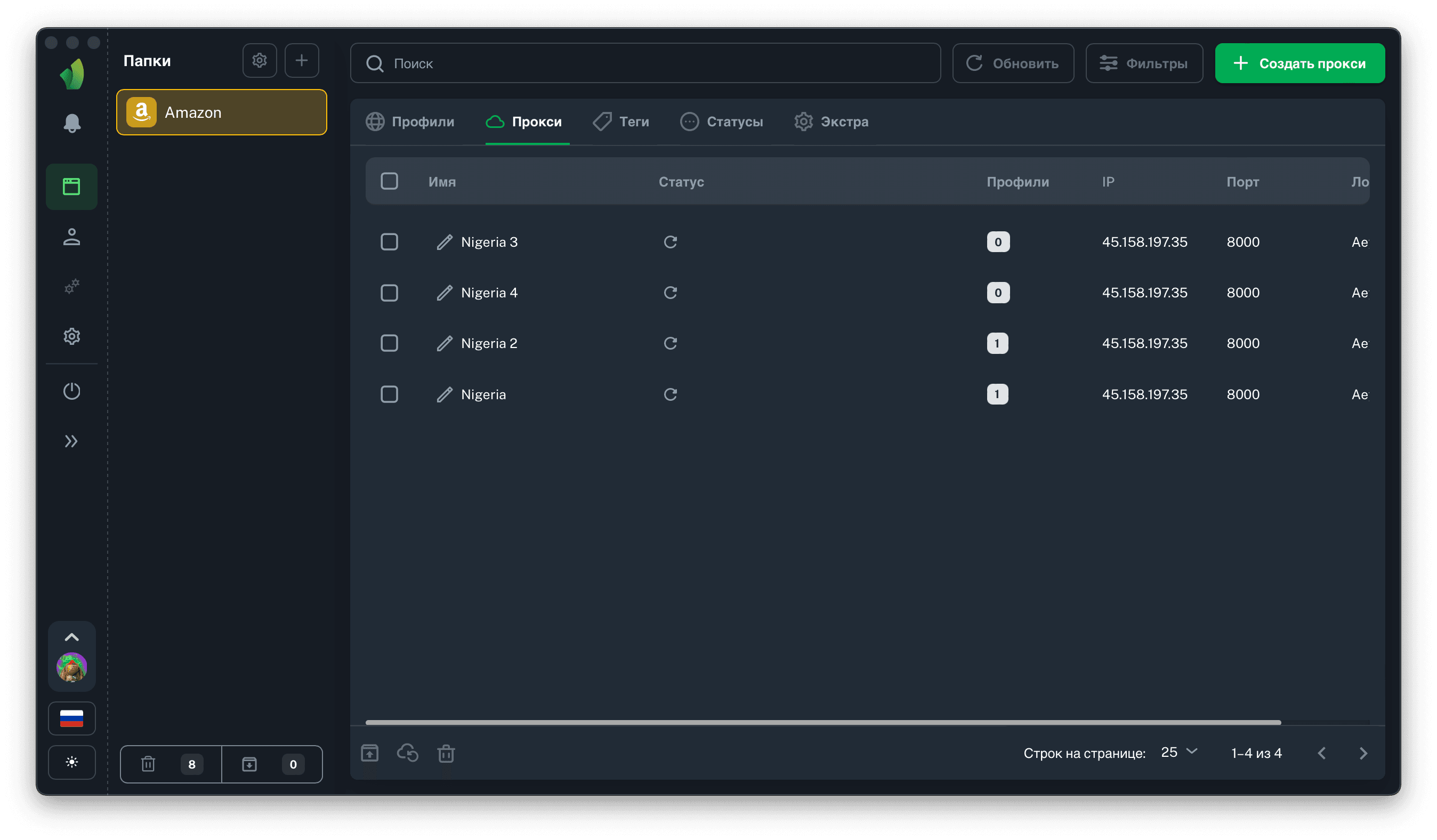Click the folder settings gear icon
The image size is (1437, 840).
coord(260,60)
